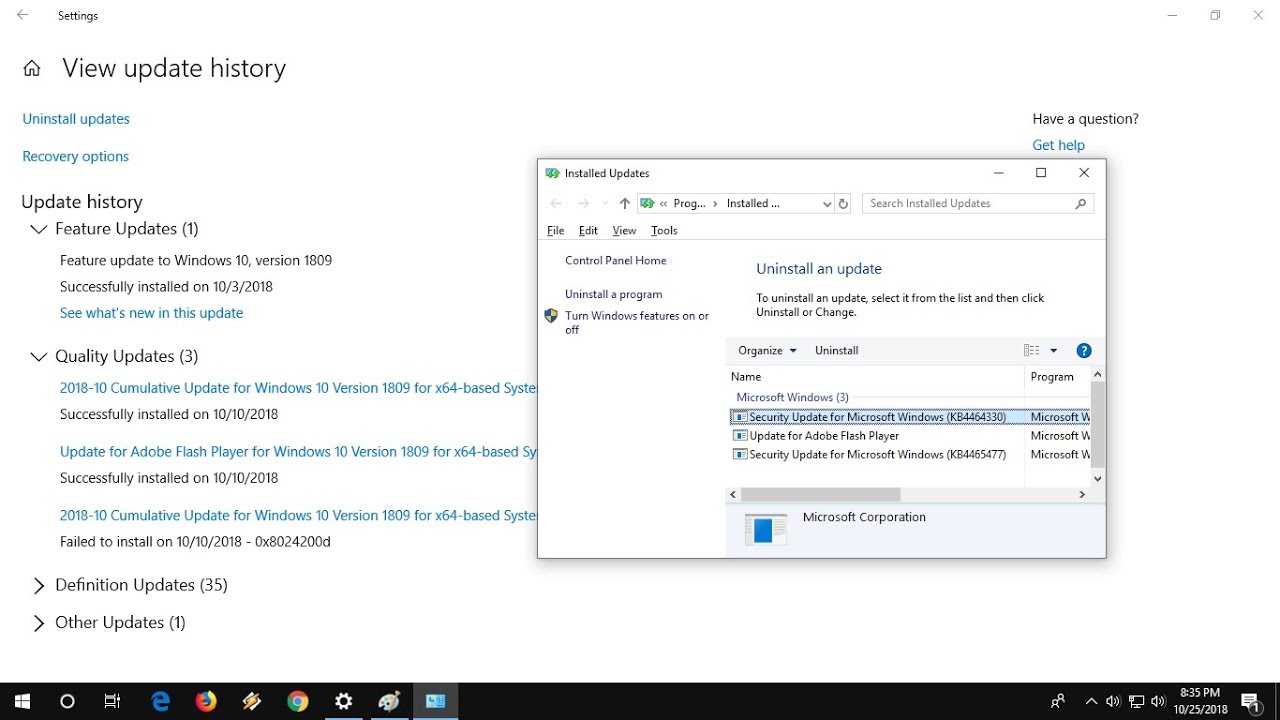Open the Edit menu
The height and width of the screenshot is (720, 1280).
coord(588,231)
